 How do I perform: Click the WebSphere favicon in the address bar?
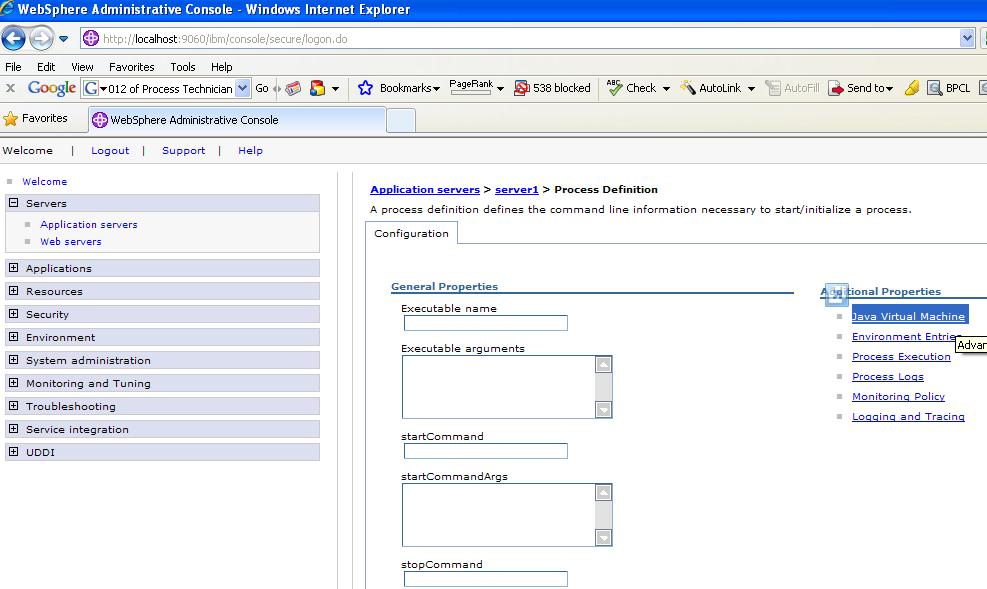tap(89, 38)
